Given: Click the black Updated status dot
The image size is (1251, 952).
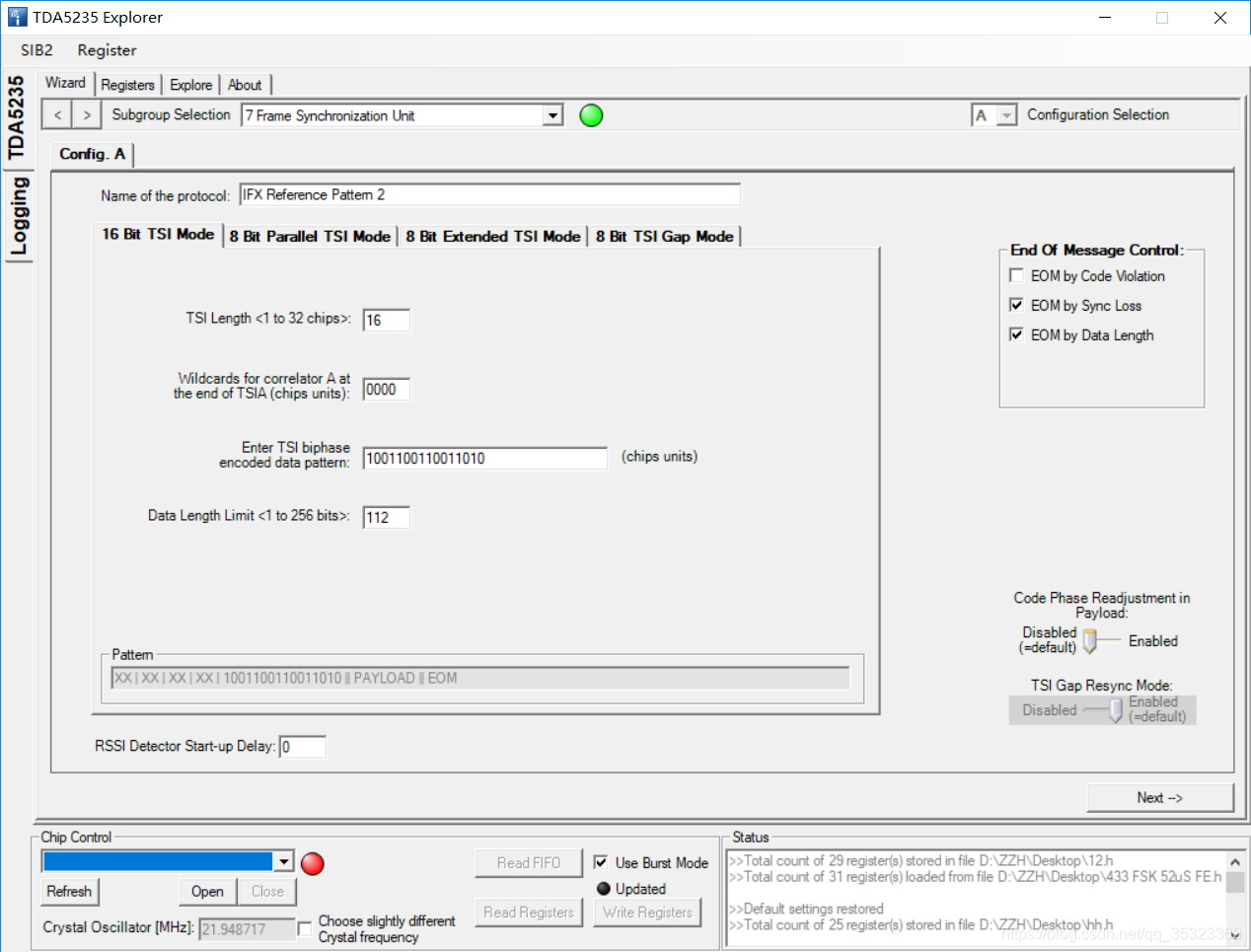Looking at the screenshot, I should click(x=604, y=889).
